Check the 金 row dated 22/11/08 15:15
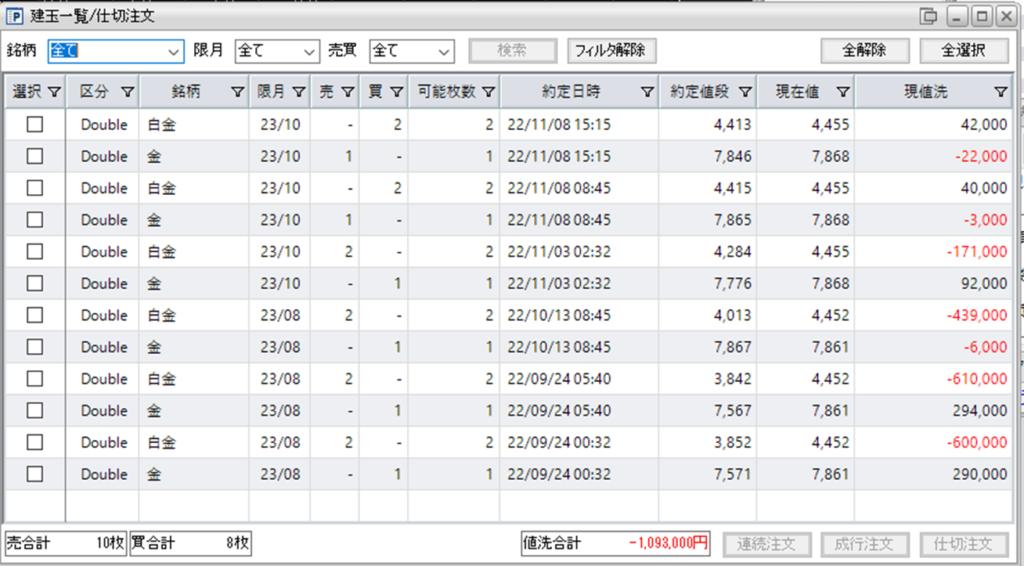This screenshot has width=1024, height=566. click(35, 156)
